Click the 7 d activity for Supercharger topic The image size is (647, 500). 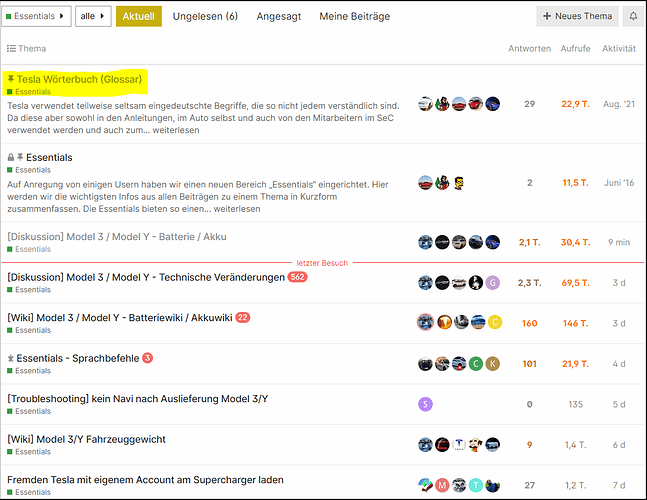[619, 485]
